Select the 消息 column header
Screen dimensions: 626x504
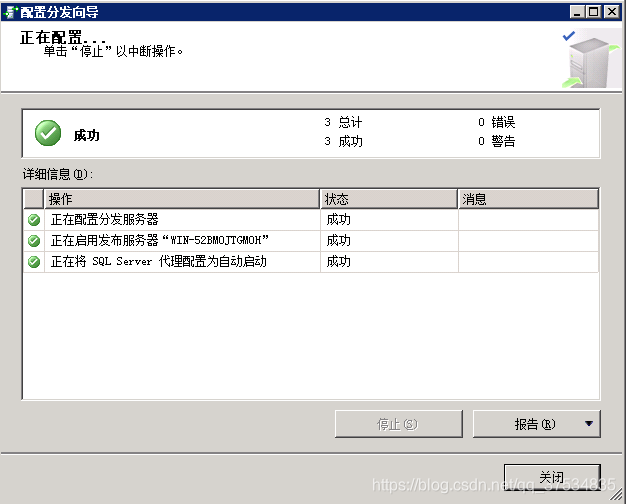(528, 199)
